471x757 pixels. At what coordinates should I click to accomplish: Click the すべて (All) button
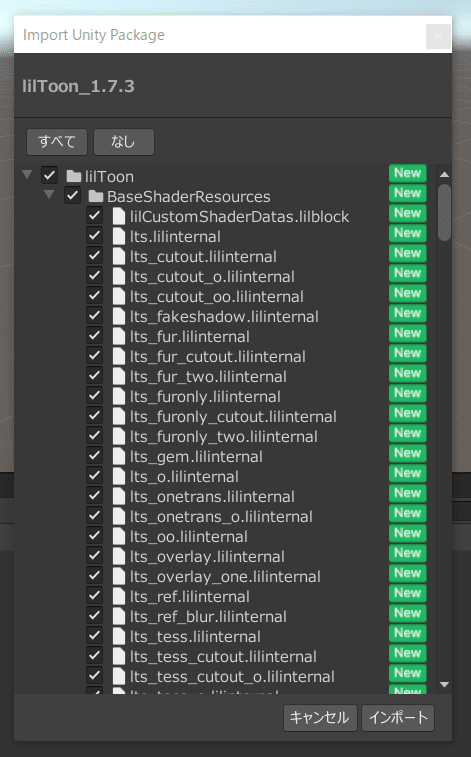tap(57, 142)
